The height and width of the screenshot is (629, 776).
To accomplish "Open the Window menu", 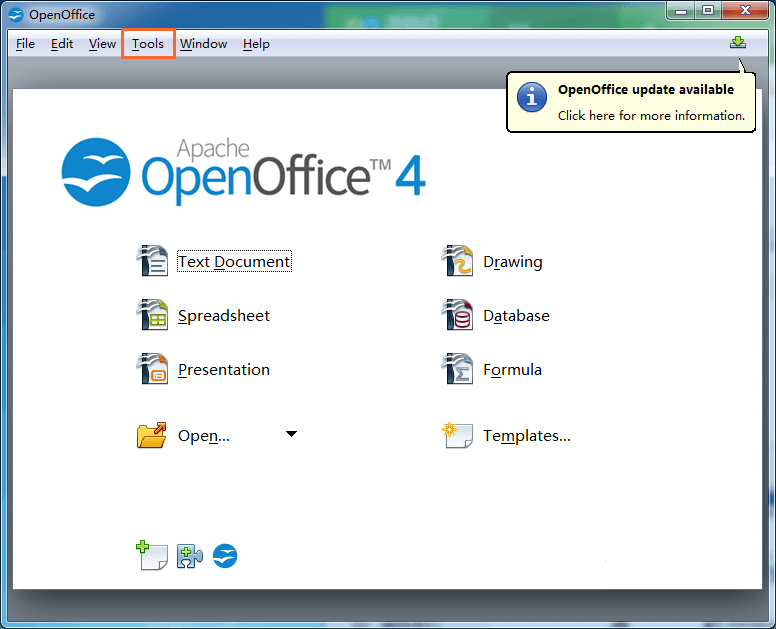I will [x=203, y=44].
